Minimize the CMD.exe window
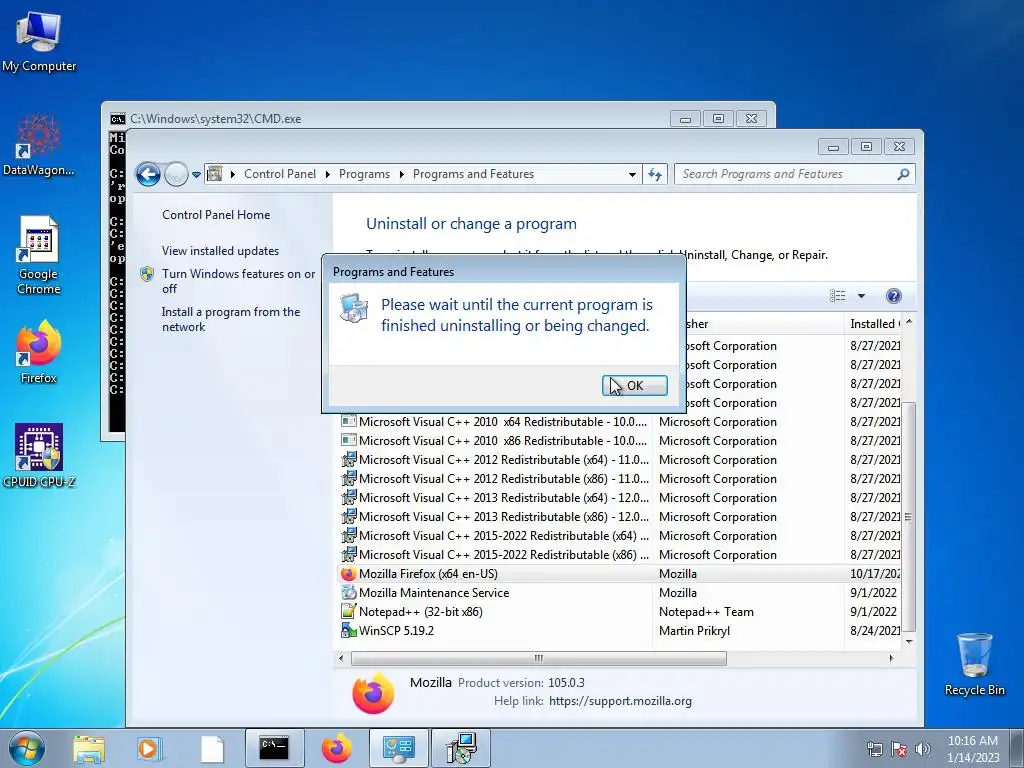1024x768 pixels. tap(685, 119)
